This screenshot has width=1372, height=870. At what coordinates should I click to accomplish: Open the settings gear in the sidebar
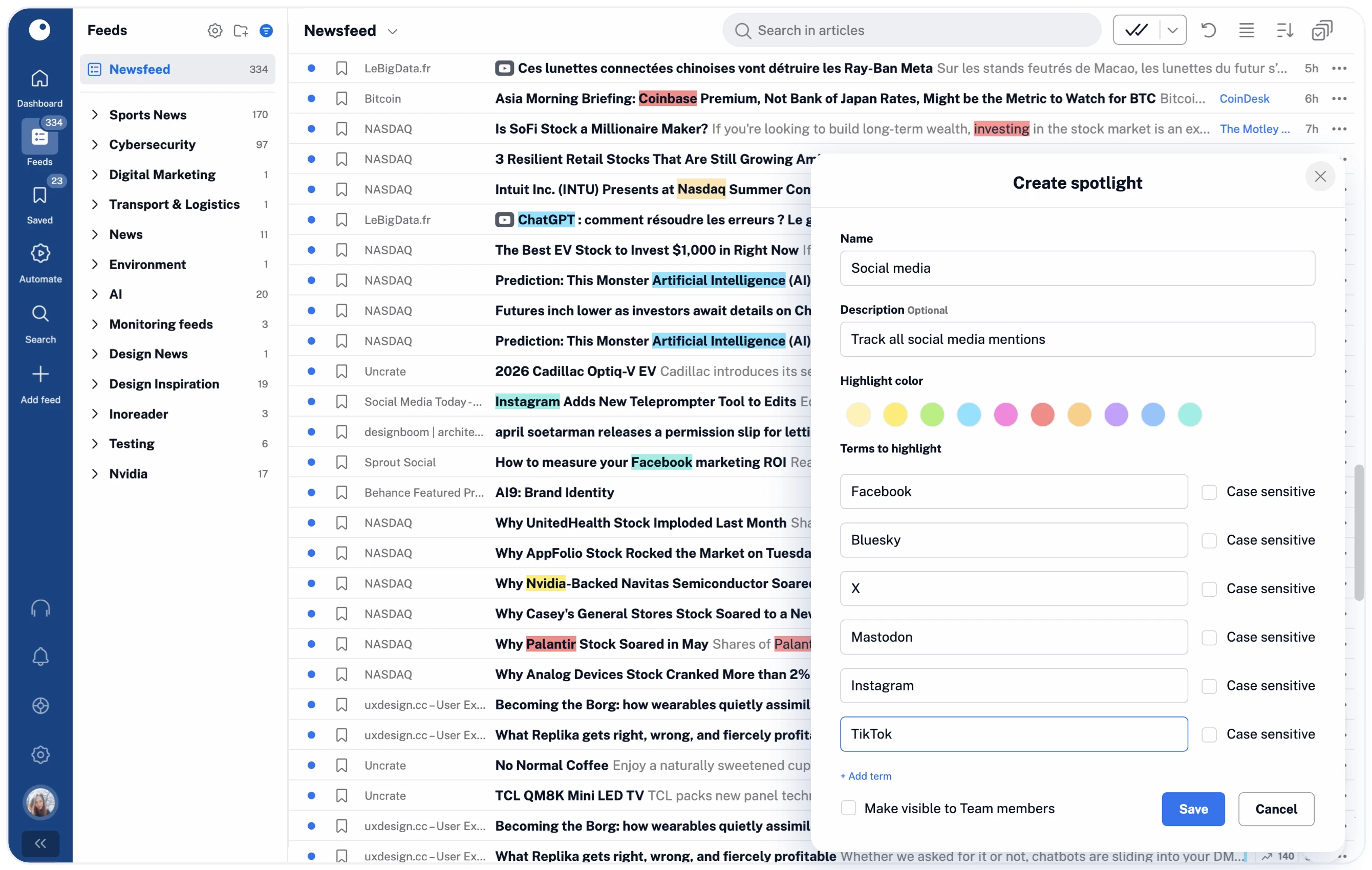[x=40, y=754]
